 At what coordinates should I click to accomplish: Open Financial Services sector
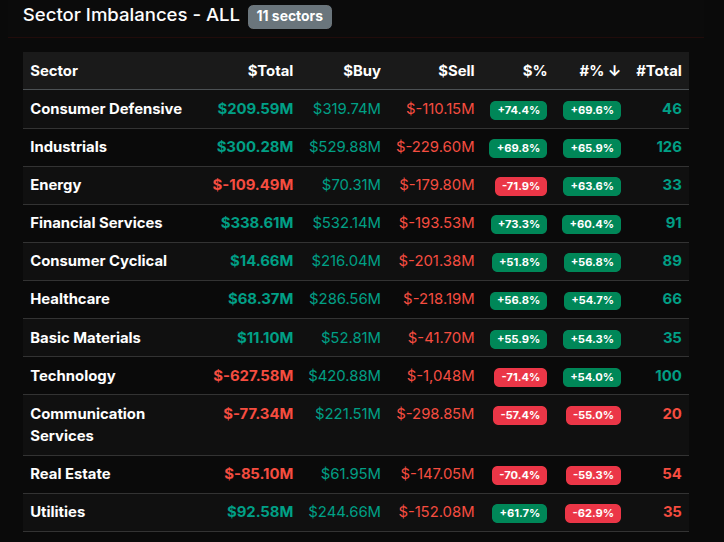[x=96, y=223]
